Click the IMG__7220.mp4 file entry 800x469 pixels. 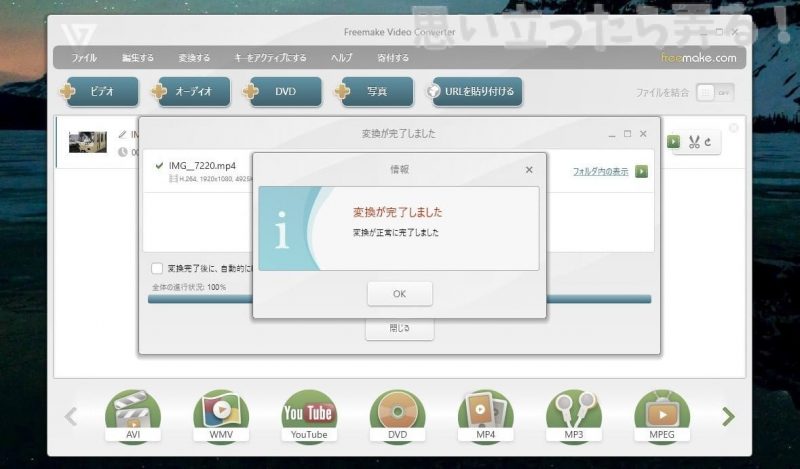202,166
